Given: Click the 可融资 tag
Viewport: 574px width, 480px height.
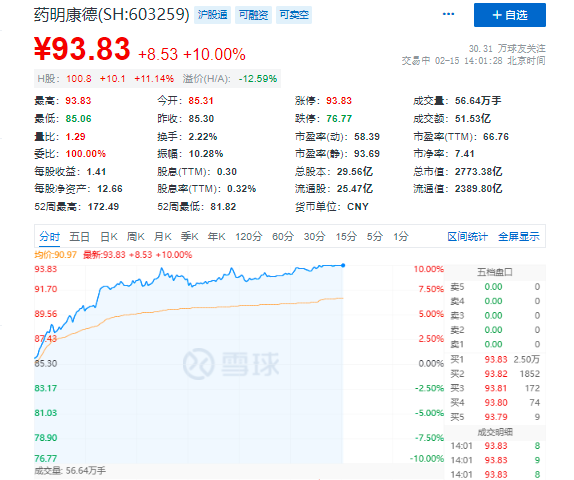Looking at the screenshot, I should pyautogui.click(x=253, y=15).
